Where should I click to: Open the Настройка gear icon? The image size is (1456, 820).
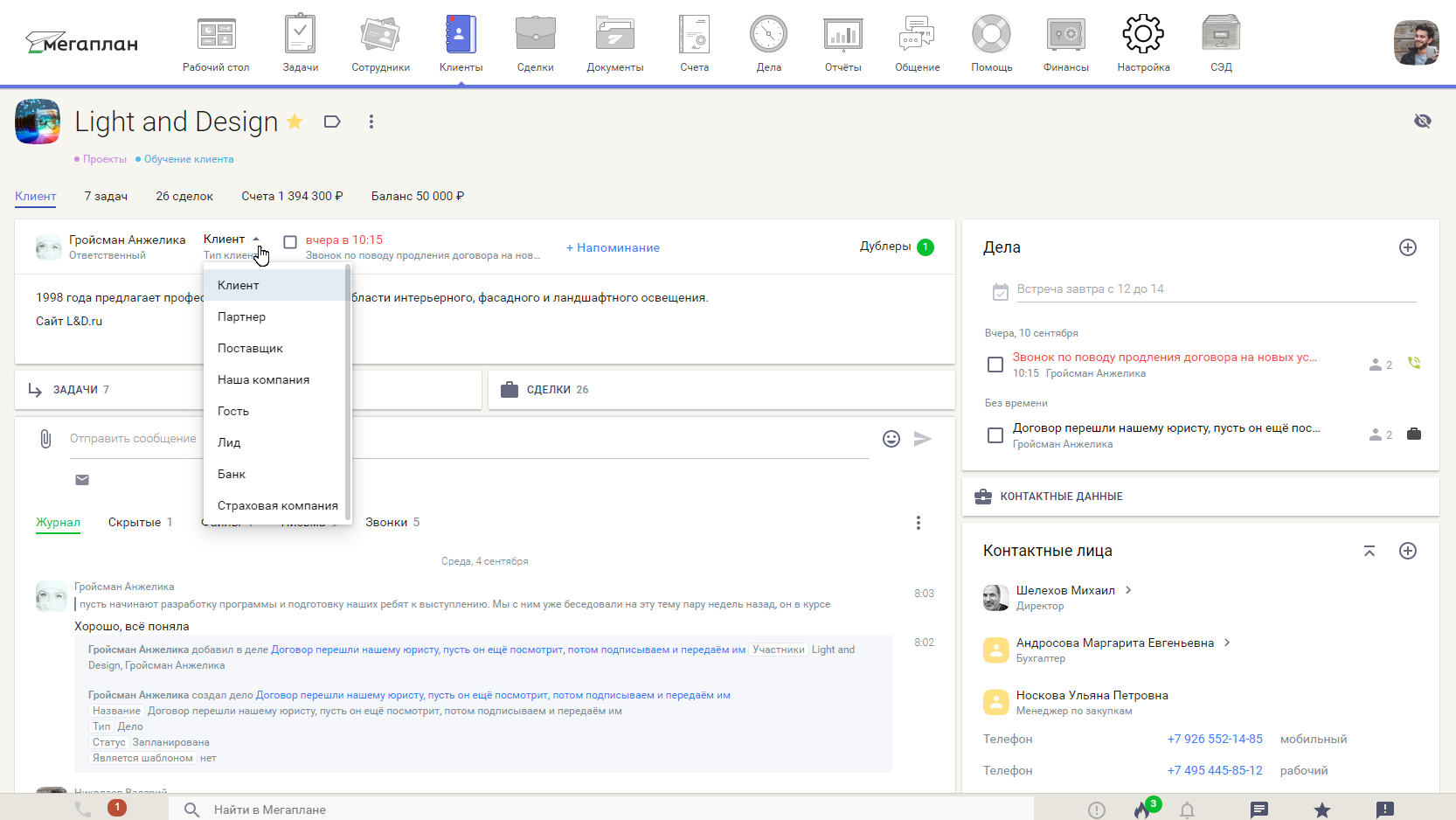(x=1143, y=35)
